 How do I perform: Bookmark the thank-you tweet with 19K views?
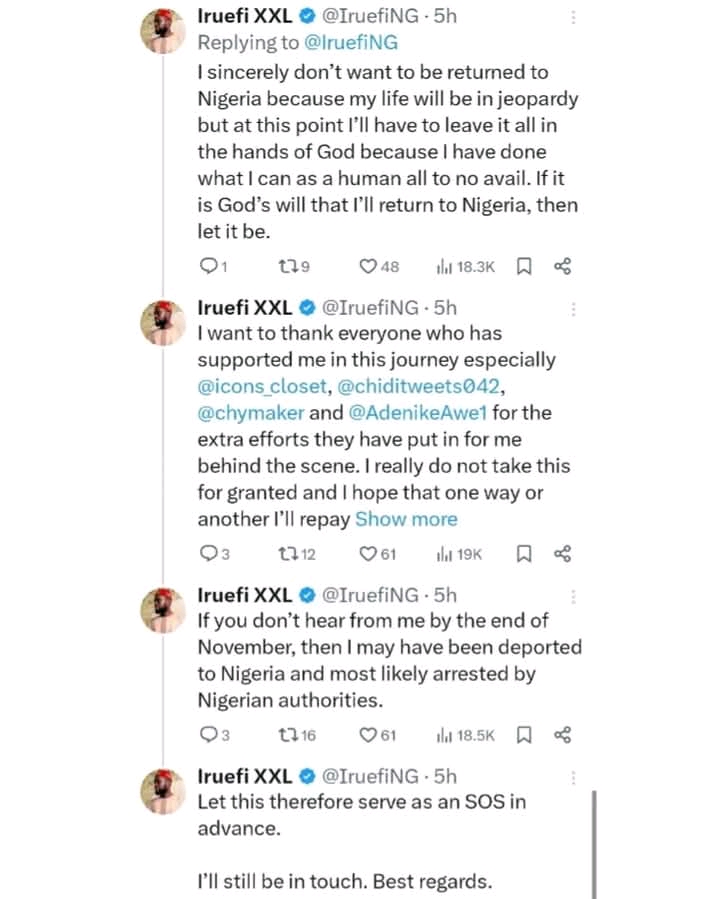[523, 553]
